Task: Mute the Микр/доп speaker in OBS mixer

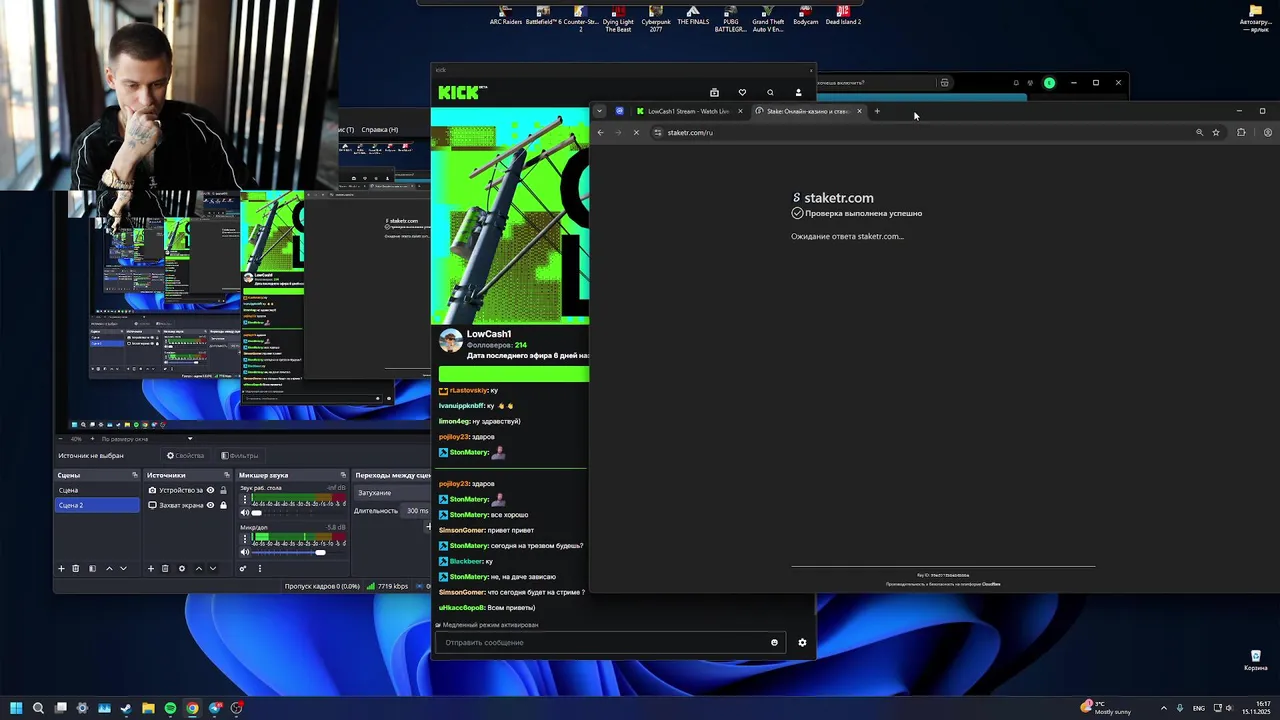Action: pyautogui.click(x=245, y=552)
